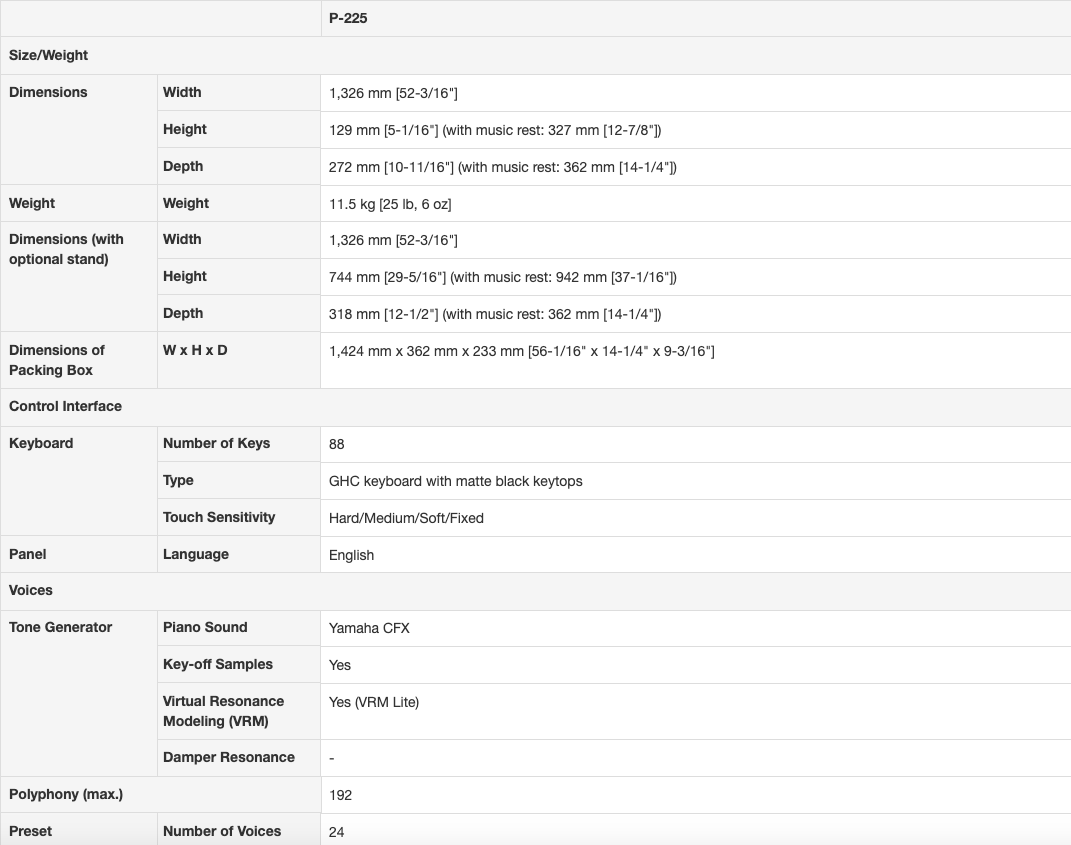Click the Dimensions of Packing Box label
The image size is (1071, 845).
click(57, 360)
